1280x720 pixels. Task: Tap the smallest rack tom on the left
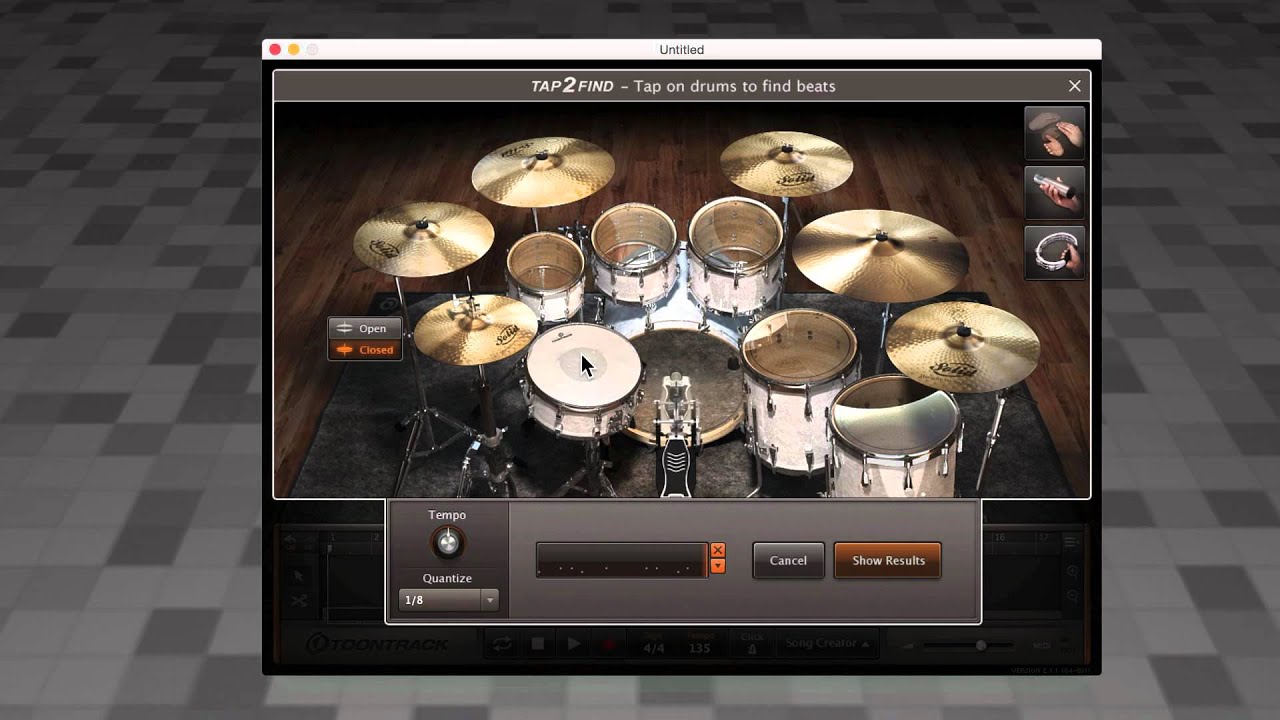click(545, 261)
